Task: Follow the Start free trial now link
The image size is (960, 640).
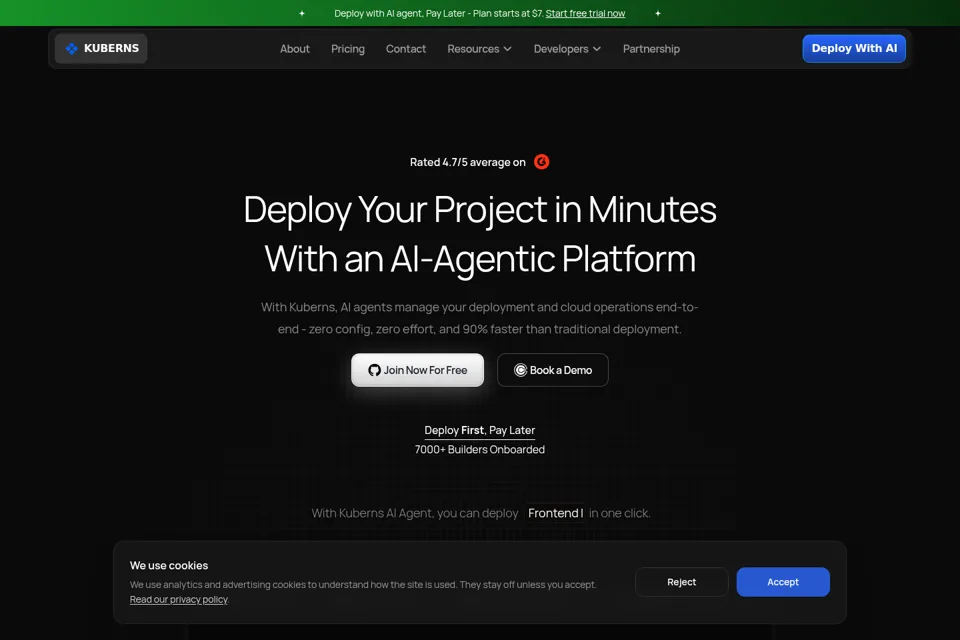Action: click(585, 13)
